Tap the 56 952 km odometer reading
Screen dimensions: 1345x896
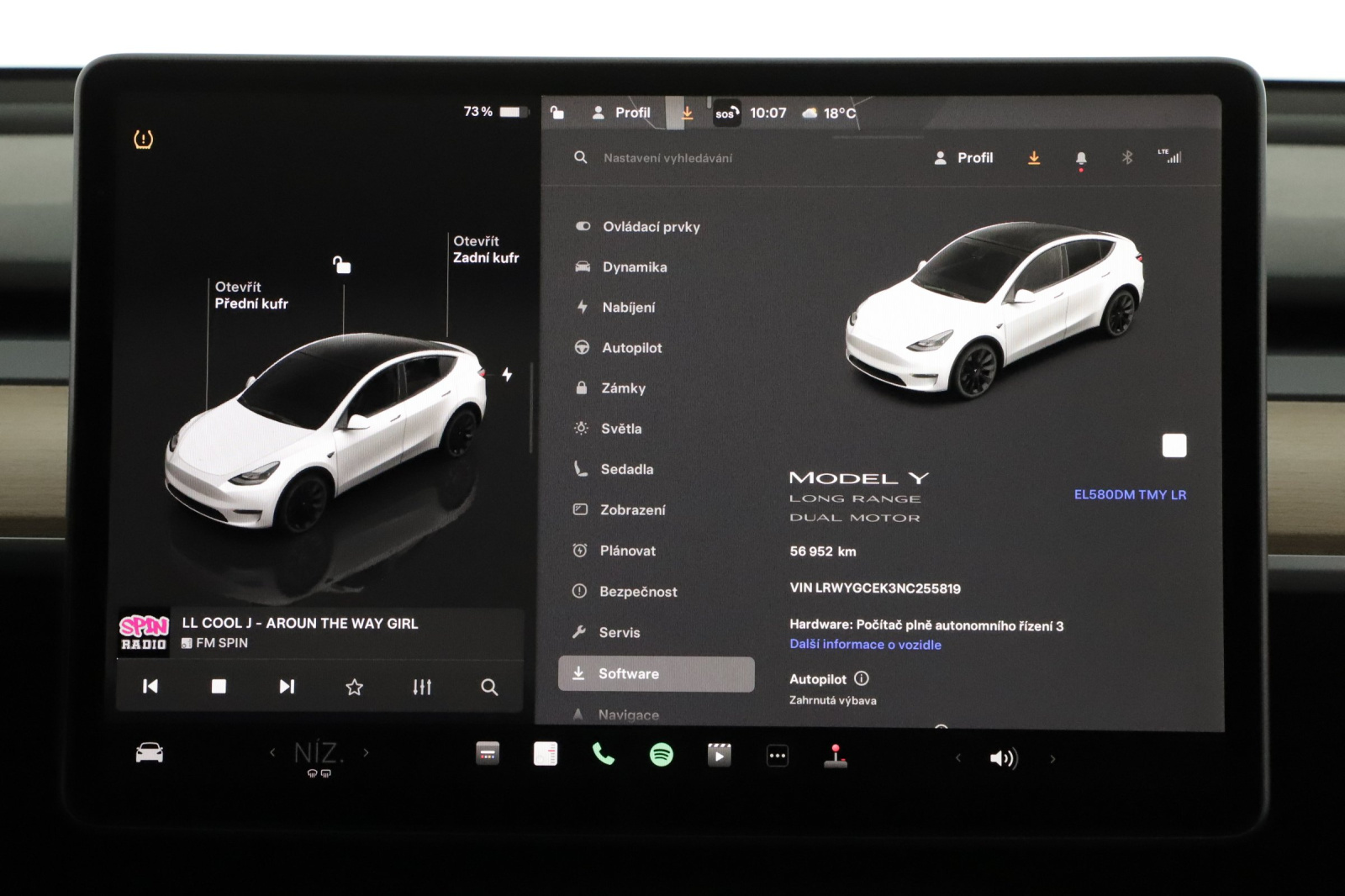click(x=823, y=551)
